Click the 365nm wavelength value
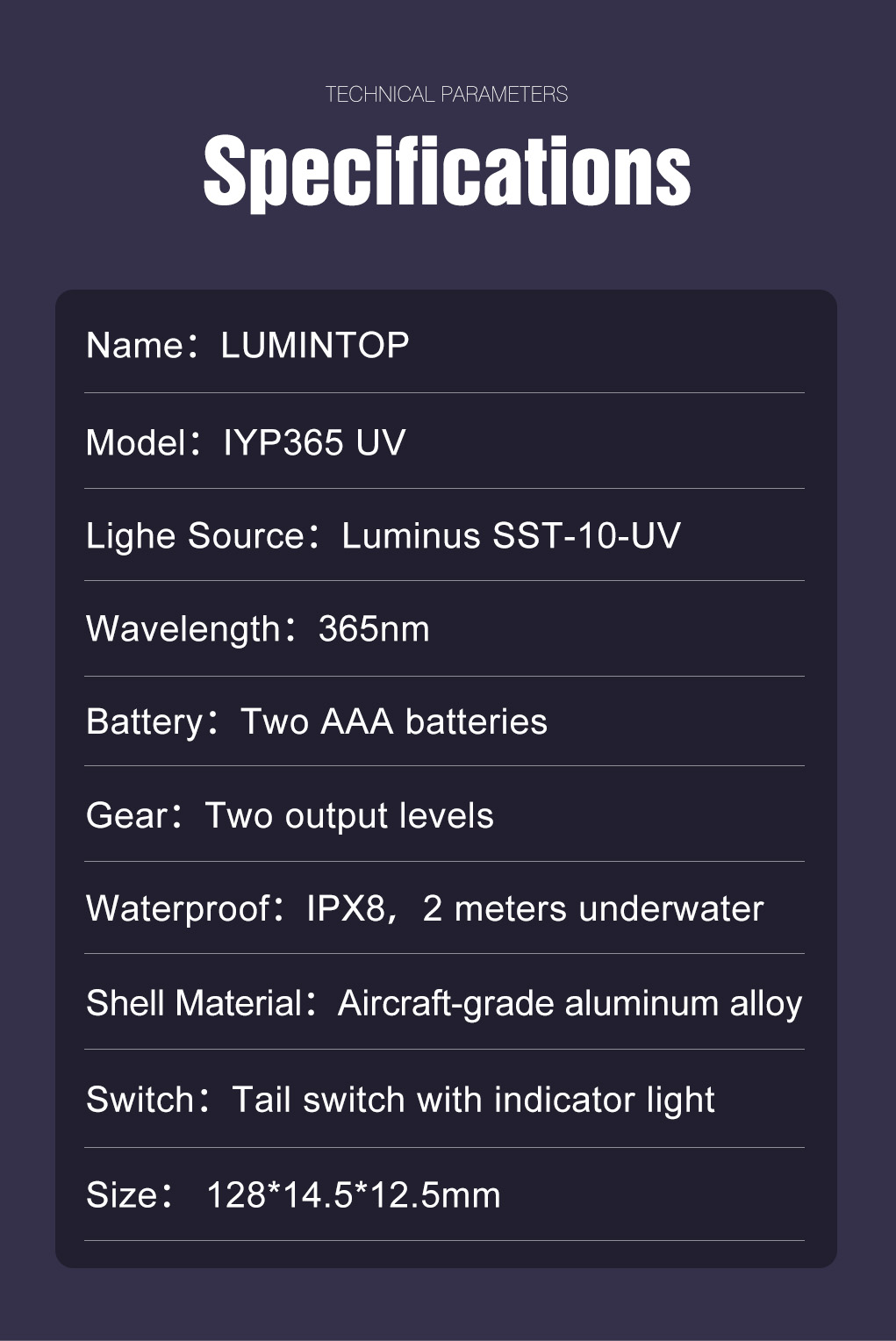896x1341 pixels. click(x=374, y=629)
